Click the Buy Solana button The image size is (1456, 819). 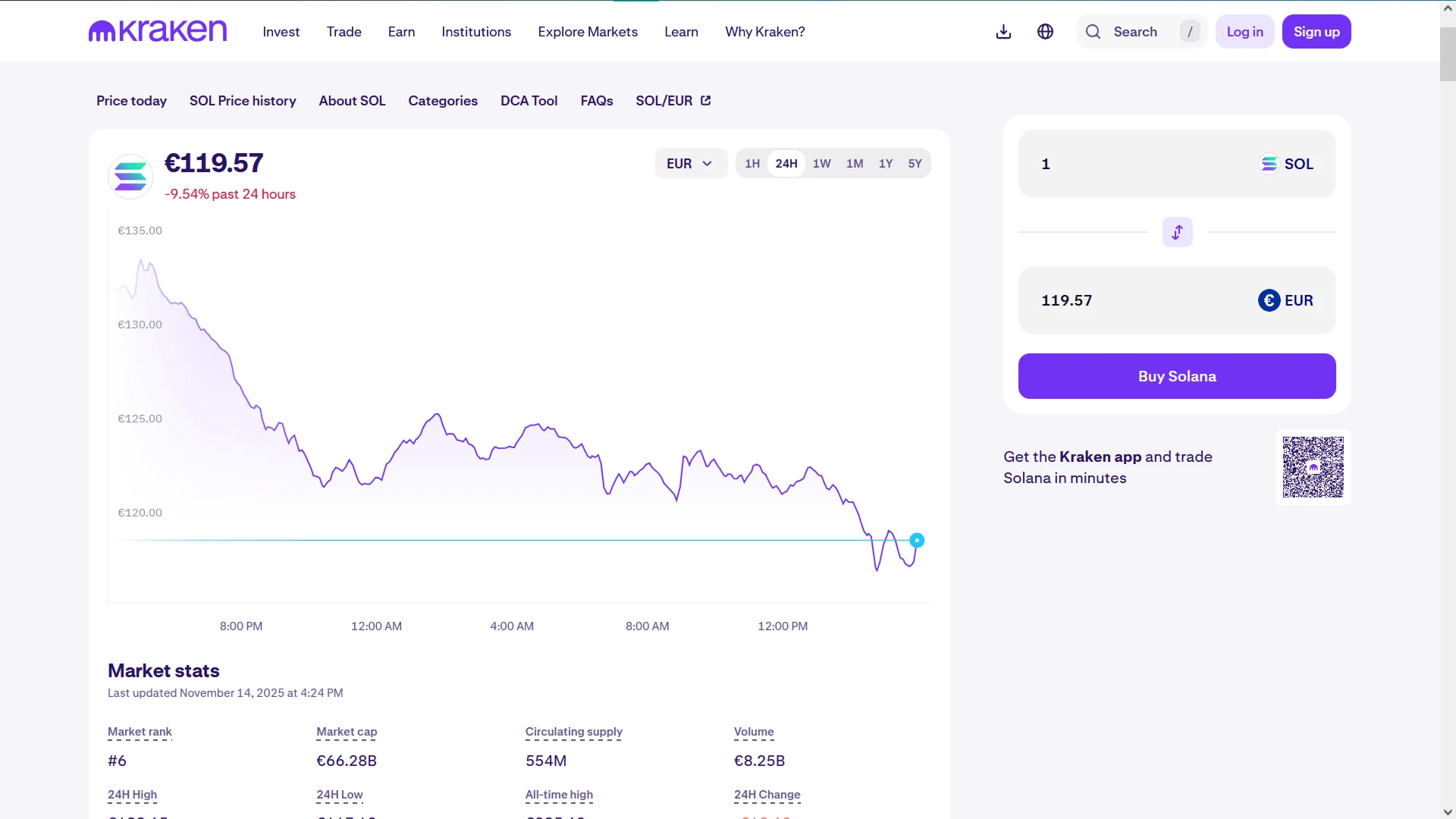click(1177, 375)
